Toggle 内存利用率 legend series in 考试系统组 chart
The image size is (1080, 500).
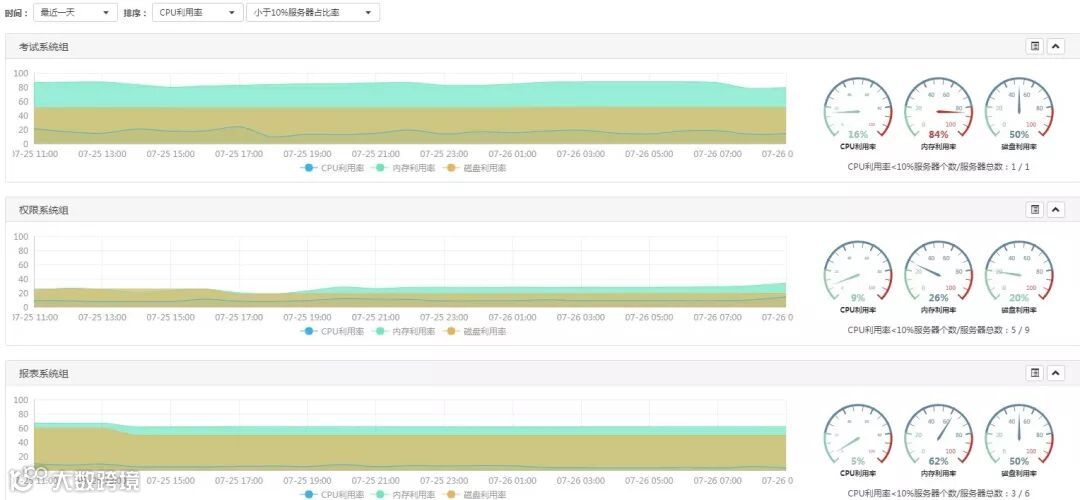pos(404,168)
